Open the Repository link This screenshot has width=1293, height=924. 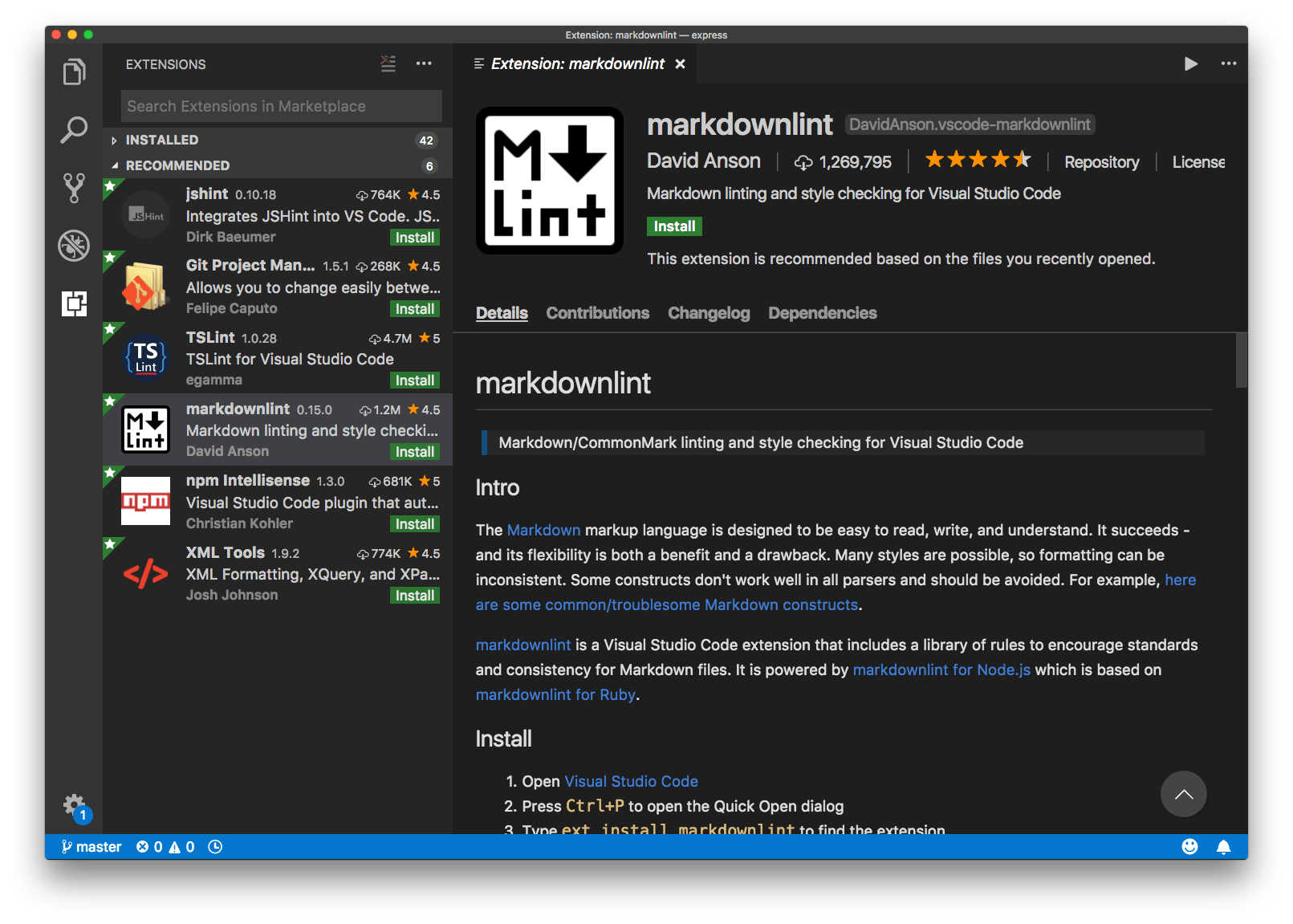pyautogui.click(x=1101, y=162)
